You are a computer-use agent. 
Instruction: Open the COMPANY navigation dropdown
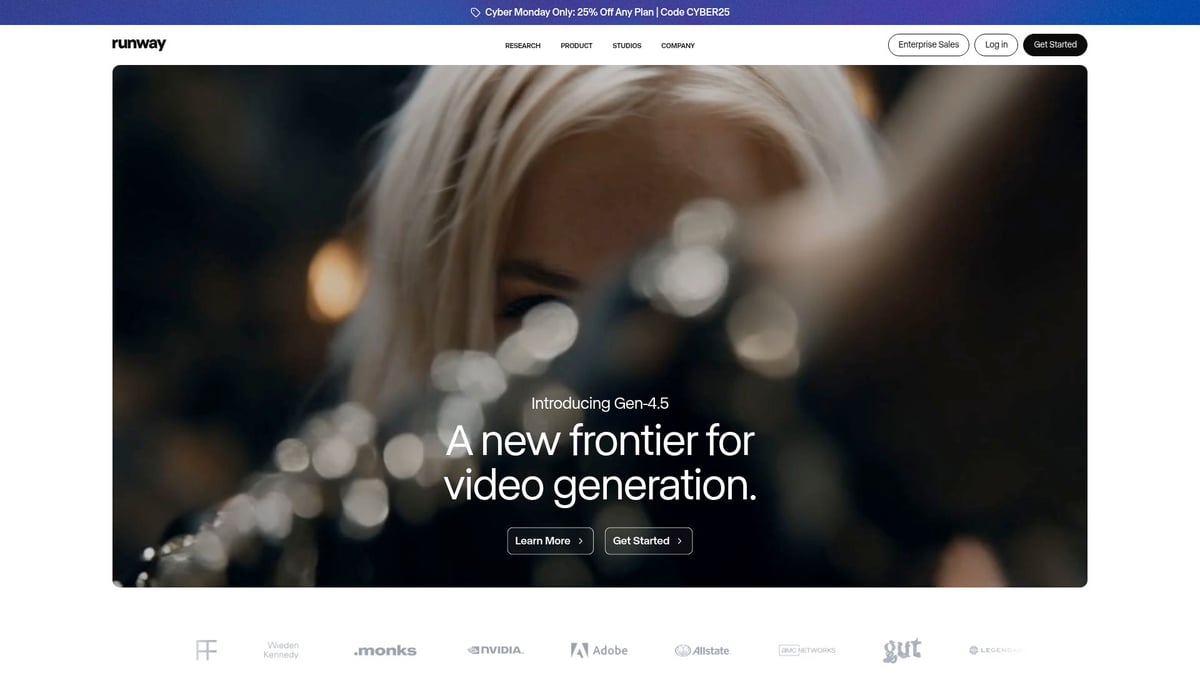tap(678, 45)
